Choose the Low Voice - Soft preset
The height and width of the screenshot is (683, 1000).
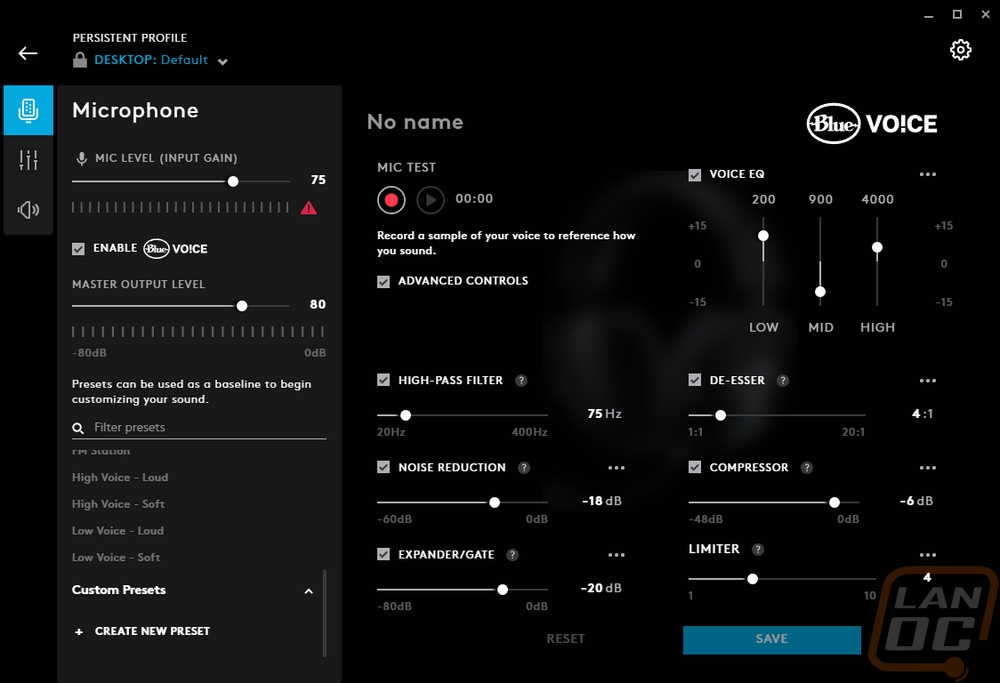tap(116, 558)
